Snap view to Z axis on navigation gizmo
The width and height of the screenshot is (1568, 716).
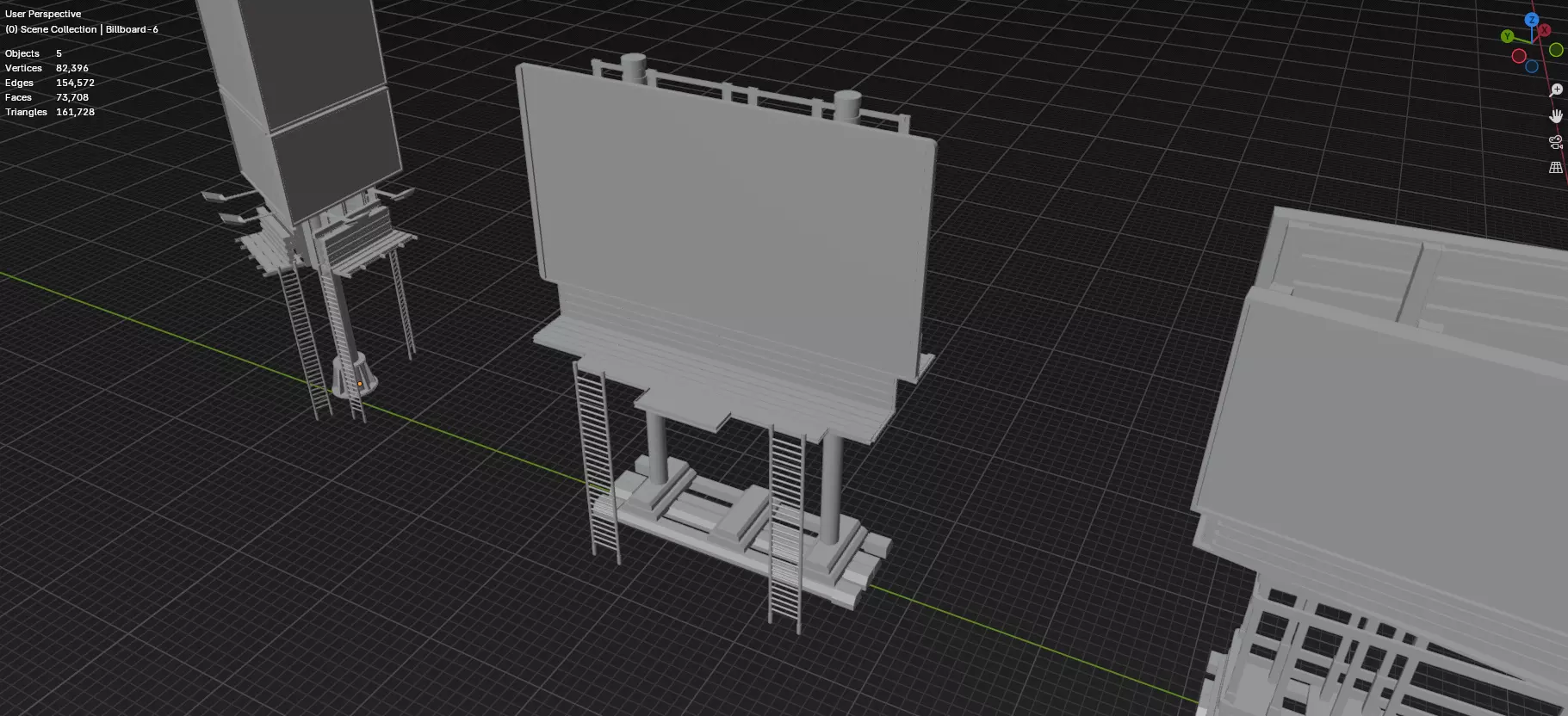tap(1531, 19)
